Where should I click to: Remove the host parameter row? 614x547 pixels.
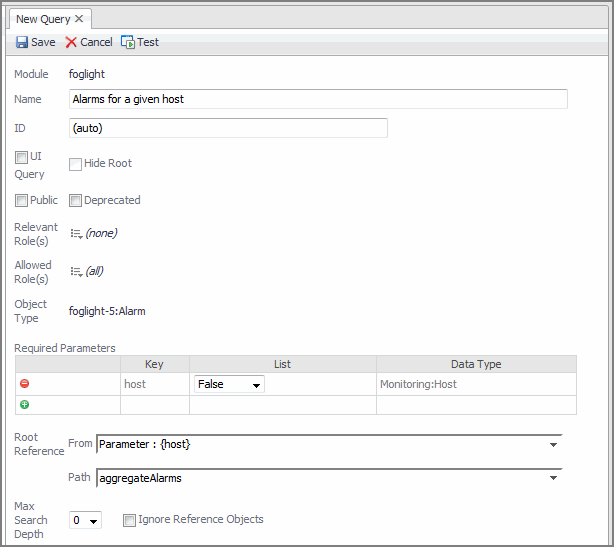(25, 384)
